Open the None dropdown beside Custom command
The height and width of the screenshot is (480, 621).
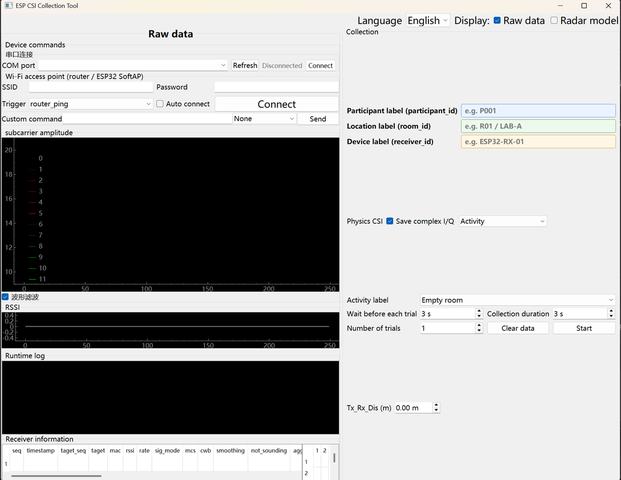click(264, 118)
